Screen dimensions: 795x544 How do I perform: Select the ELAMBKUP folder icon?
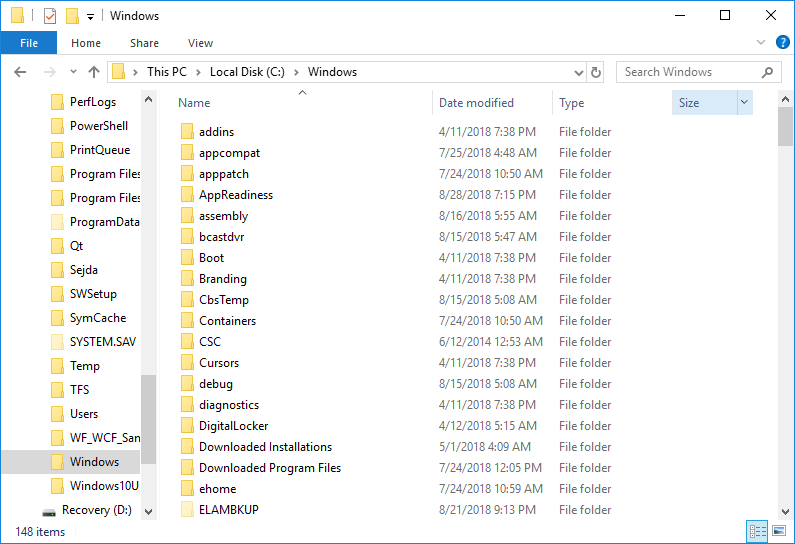coord(187,509)
